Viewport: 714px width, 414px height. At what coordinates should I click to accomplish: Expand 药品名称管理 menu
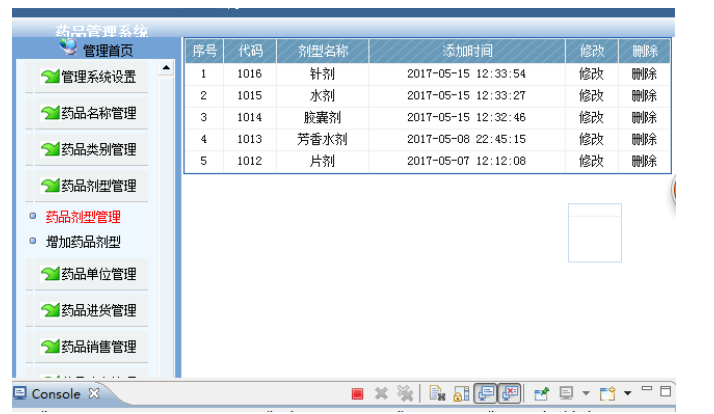[92, 113]
